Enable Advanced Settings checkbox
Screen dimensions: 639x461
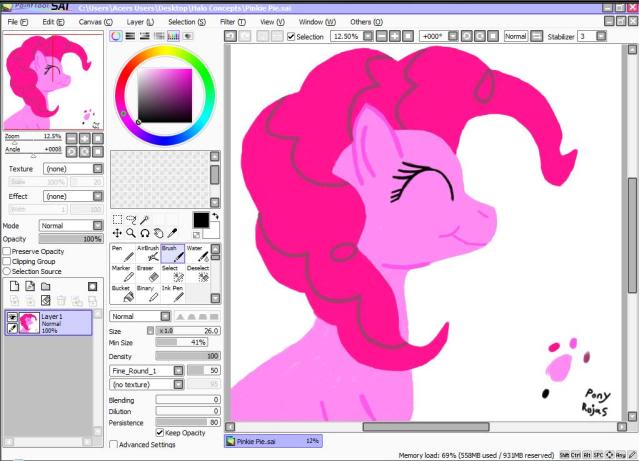[x=114, y=444]
